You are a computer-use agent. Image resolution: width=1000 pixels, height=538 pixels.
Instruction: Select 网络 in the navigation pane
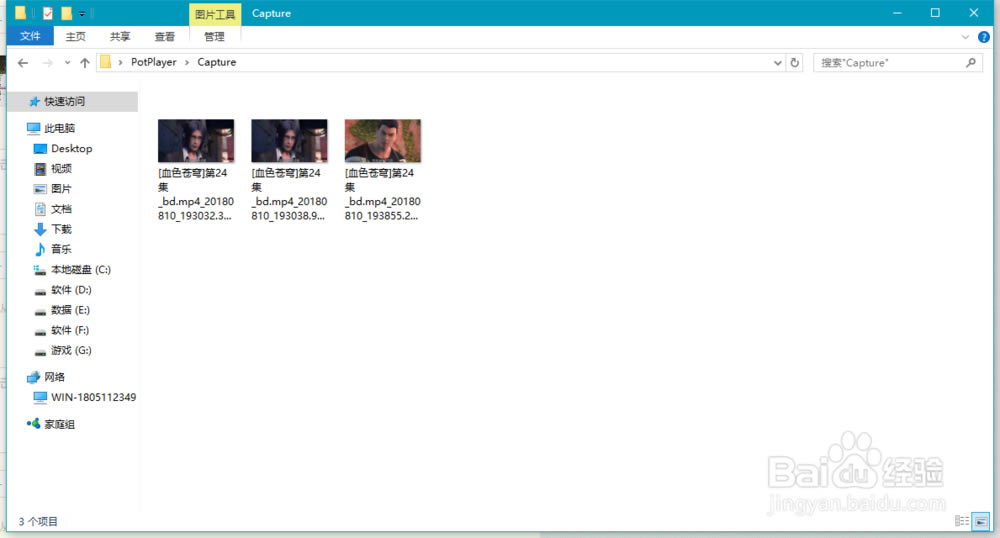click(54, 377)
